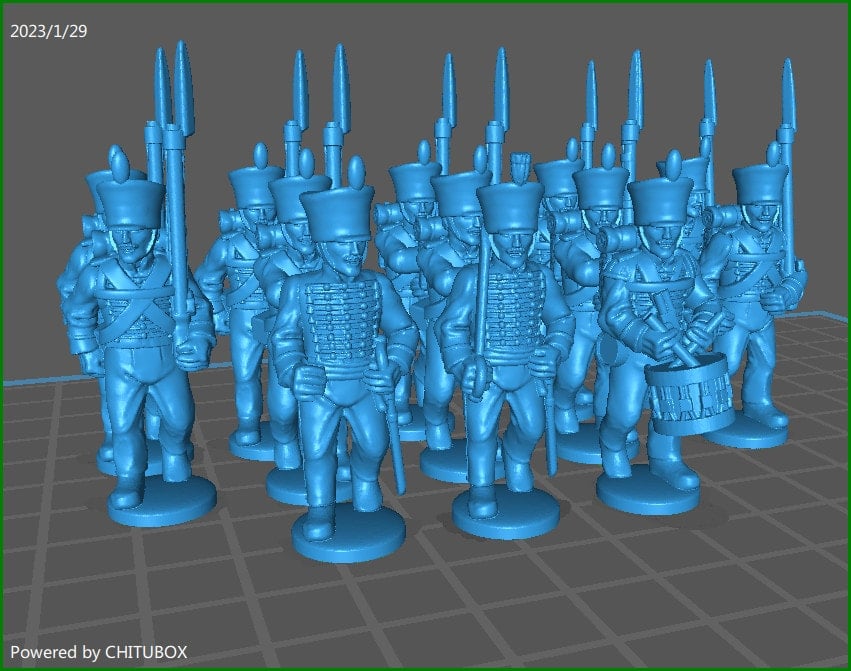851x671 pixels.
Task: Click the green border at the top edge
Action: coord(425,3)
